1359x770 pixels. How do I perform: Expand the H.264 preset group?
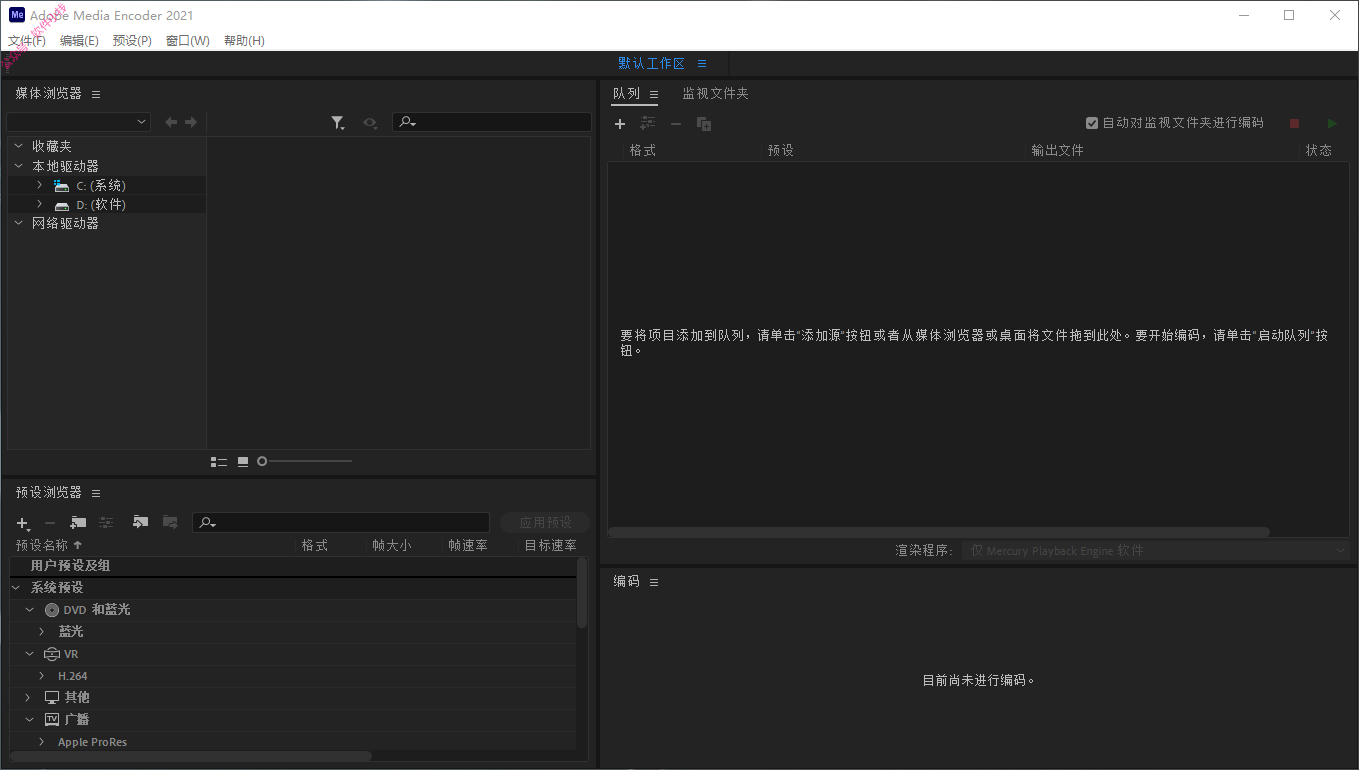click(x=42, y=676)
